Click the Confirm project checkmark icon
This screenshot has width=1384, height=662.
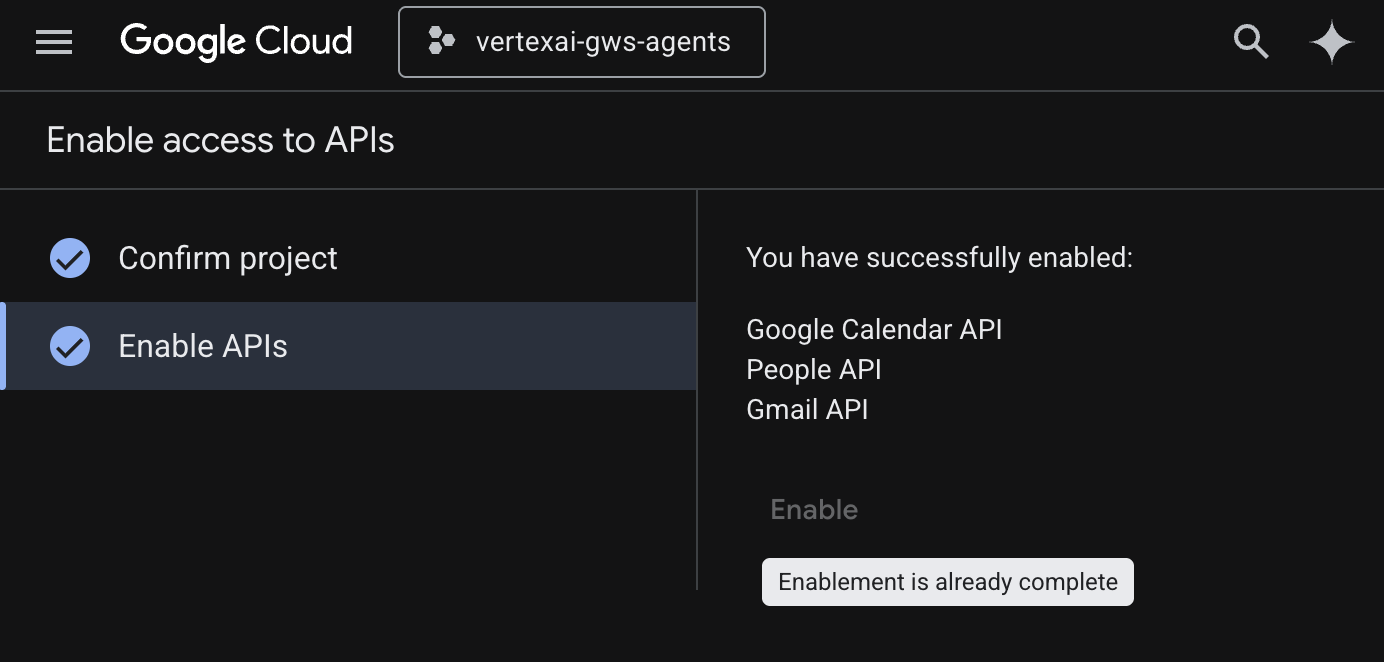tap(70, 258)
